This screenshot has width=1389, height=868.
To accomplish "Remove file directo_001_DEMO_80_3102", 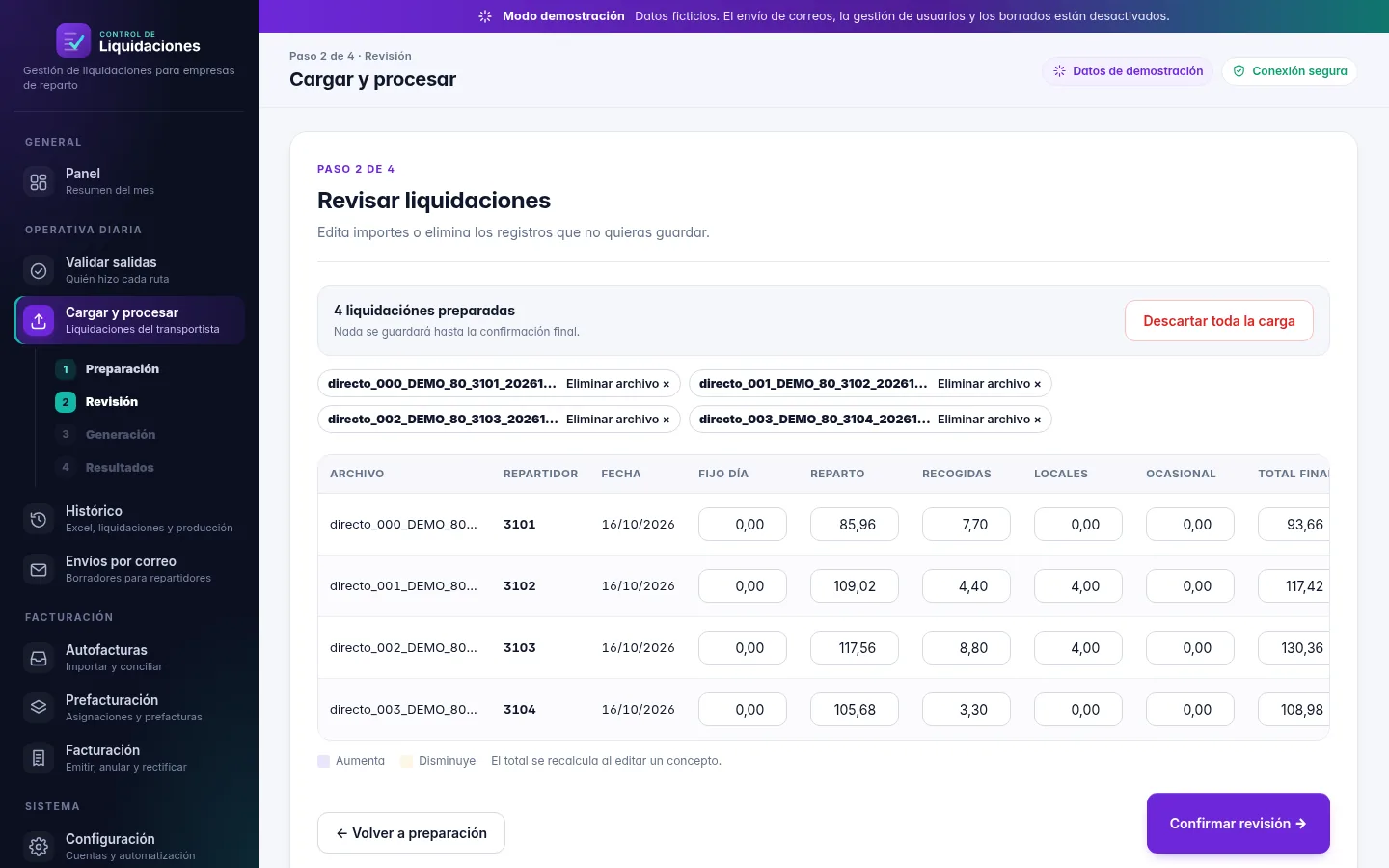I will click(989, 384).
